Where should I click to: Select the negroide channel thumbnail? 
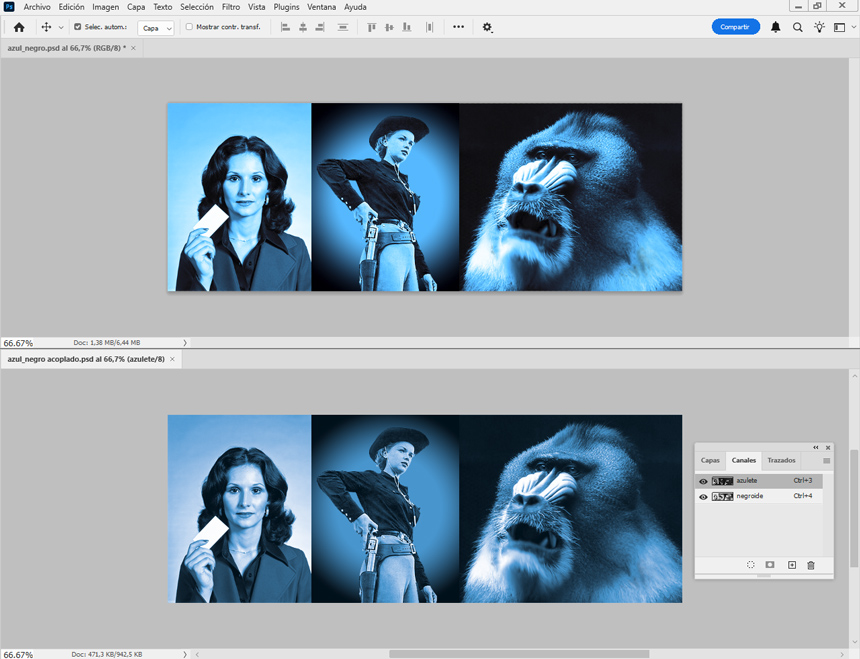[722, 496]
